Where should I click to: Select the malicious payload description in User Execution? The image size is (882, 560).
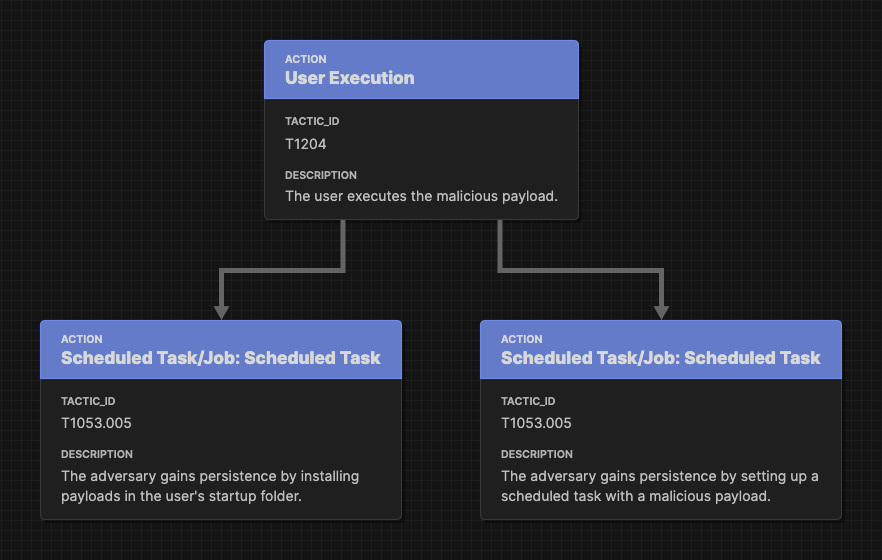pos(421,196)
